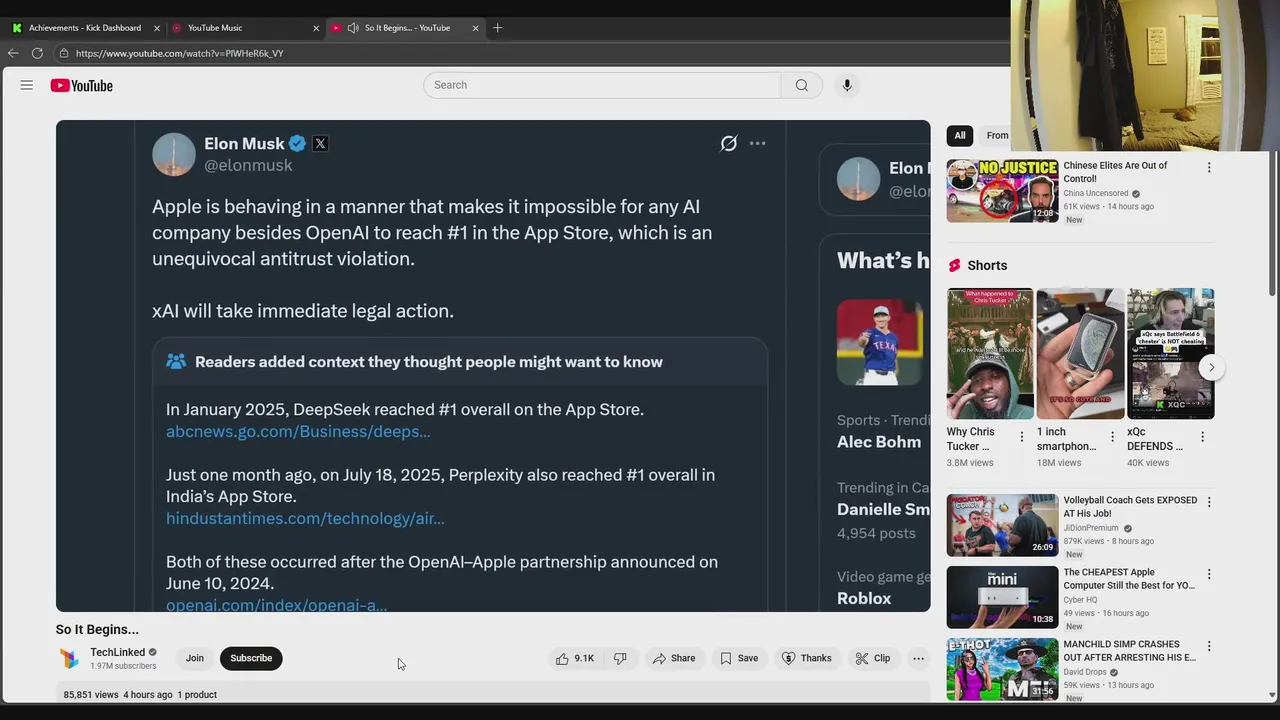Play the 1 inch smartphone short
Screen dimensions: 1280x720
pos(1080,354)
